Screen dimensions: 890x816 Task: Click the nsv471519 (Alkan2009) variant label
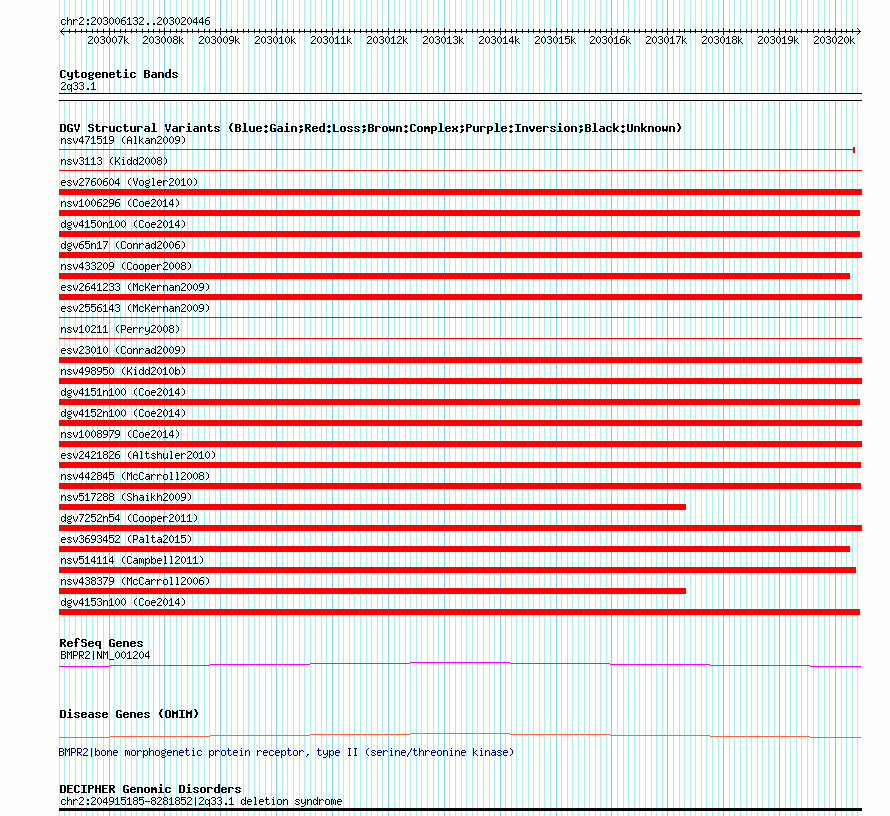click(x=123, y=140)
